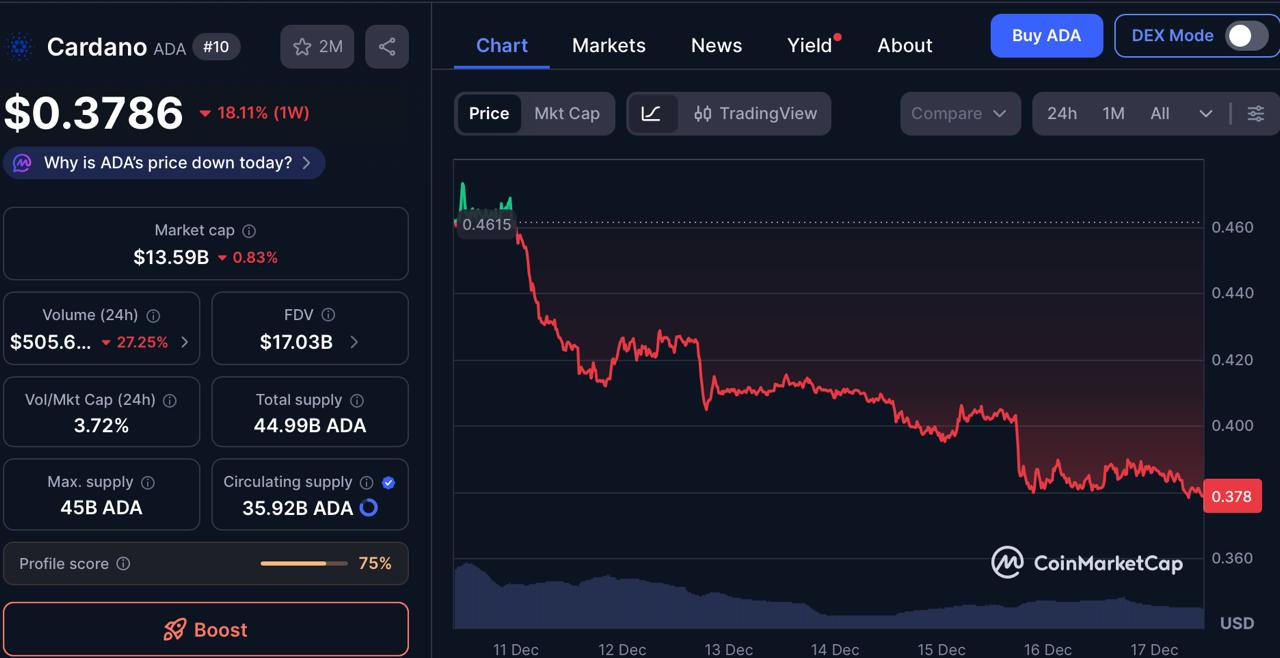
Task: Click the verified checkmark beside Circulating supply
Action: 388,482
